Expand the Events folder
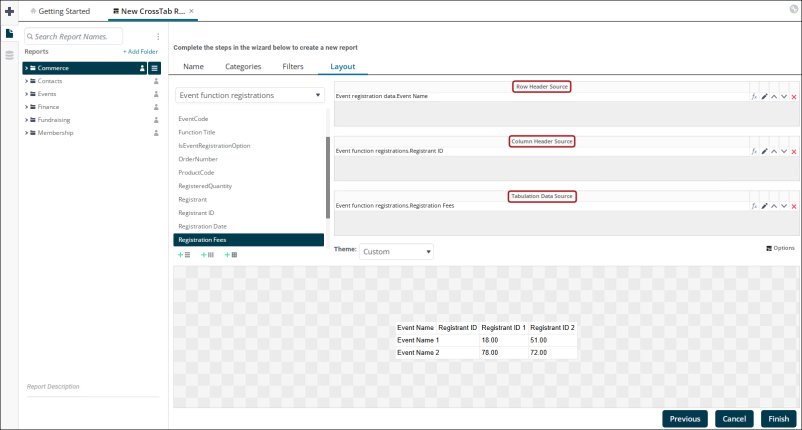 pyautogui.click(x=27, y=94)
